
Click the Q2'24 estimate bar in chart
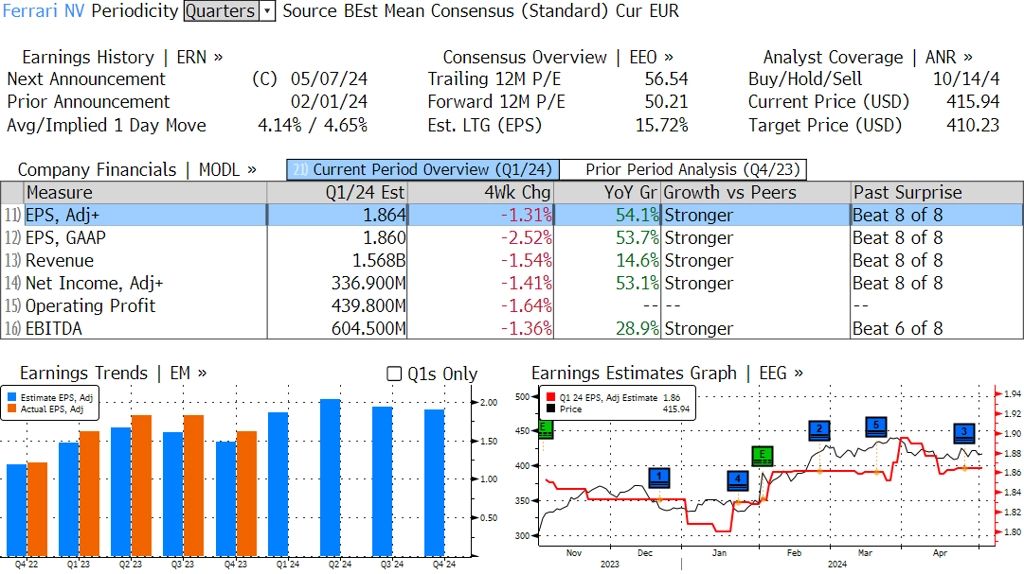[330, 477]
